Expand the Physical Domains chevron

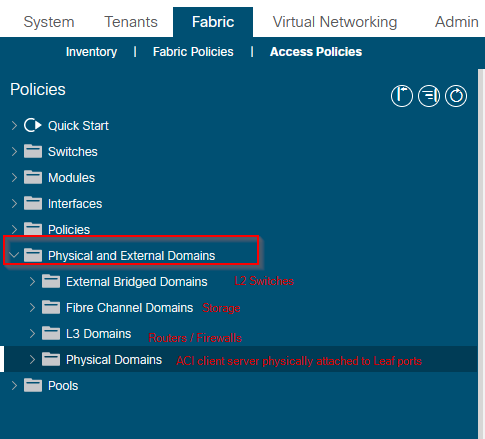[x=32, y=360]
